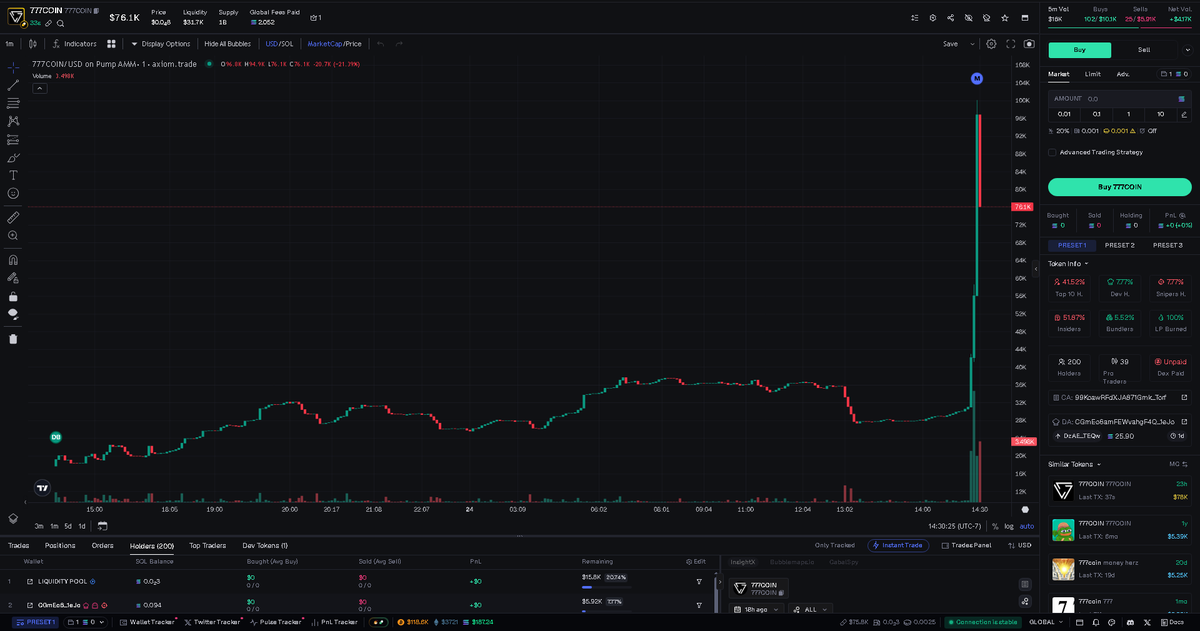Image resolution: width=1200 pixels, height=631 pixels.
Task: Select the 0.01 amount preset
Action: [x=1064, y=114]
